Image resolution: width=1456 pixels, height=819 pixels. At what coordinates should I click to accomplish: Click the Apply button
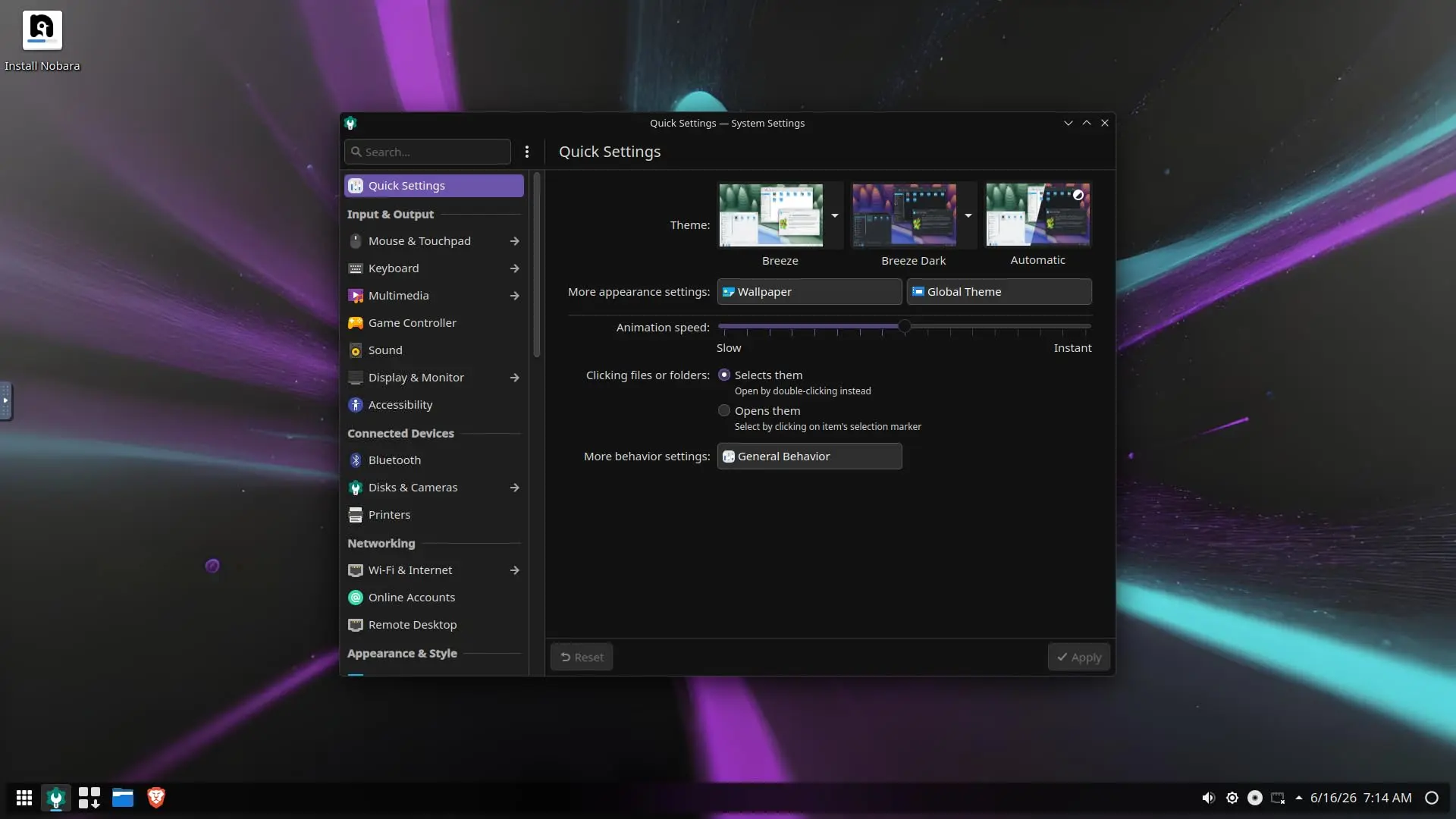(1079, 657)
